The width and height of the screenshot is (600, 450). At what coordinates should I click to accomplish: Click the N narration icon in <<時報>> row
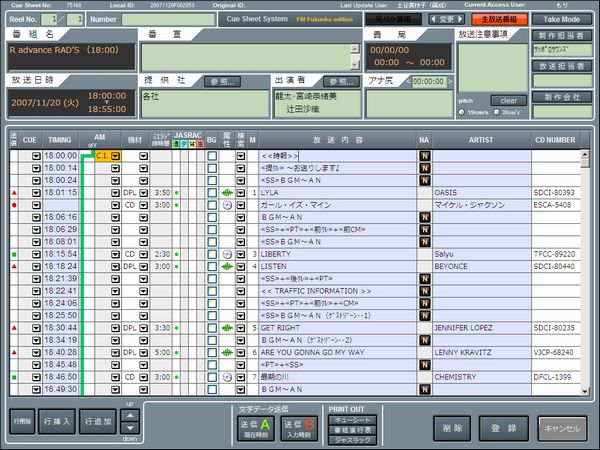tap(424, 156)
